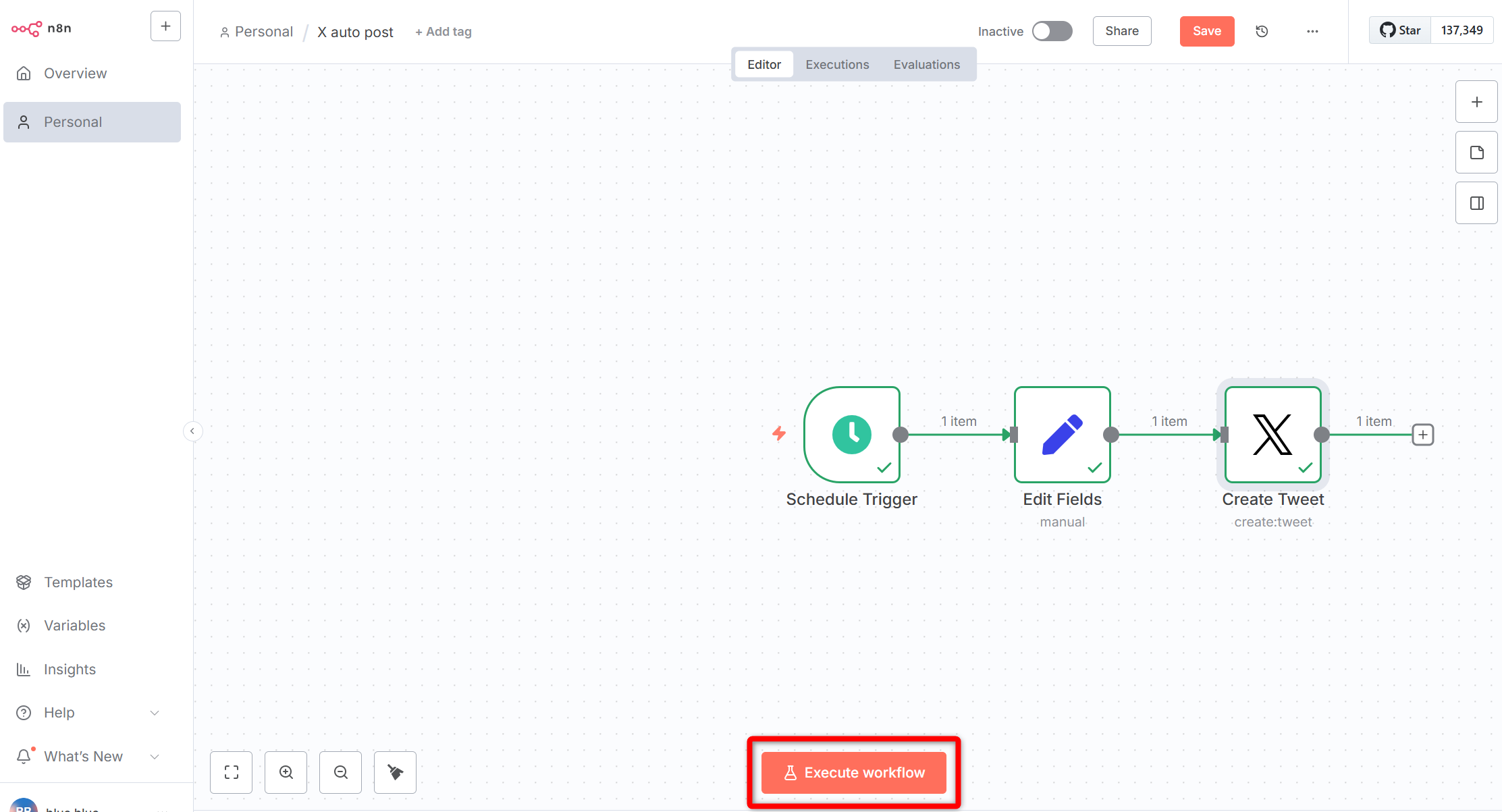Click the lightning trigger icon beside Schedule Trigger
Image resolution: width=1502 pixels, height=812 pixels.
pyautogui.click(x=779, y=433)
